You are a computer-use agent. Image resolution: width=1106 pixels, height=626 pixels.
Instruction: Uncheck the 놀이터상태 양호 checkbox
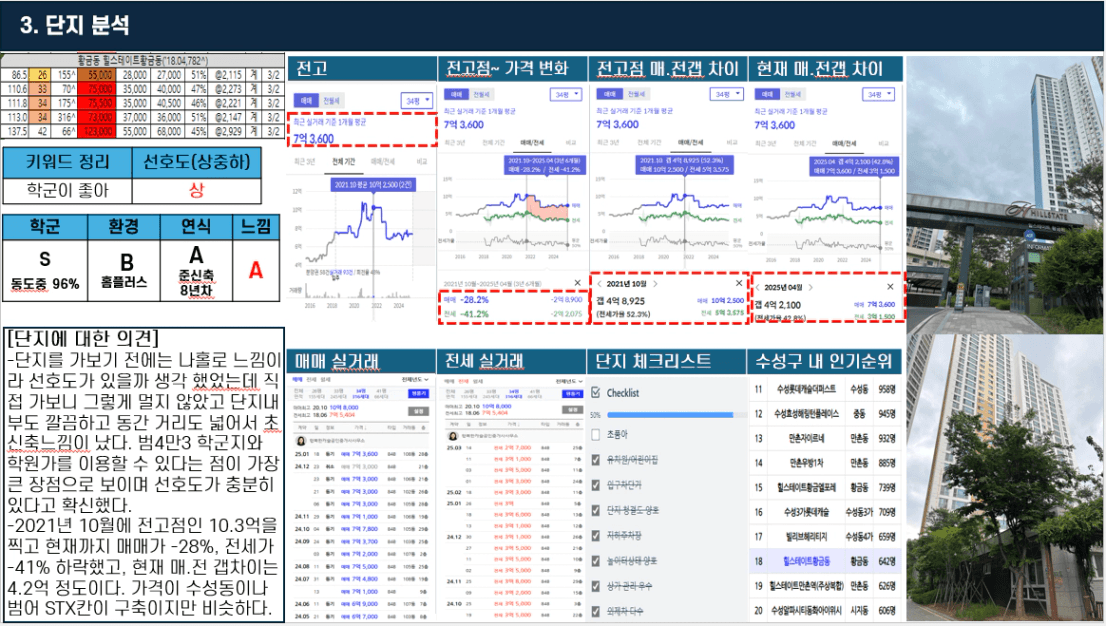coord(596,560)
